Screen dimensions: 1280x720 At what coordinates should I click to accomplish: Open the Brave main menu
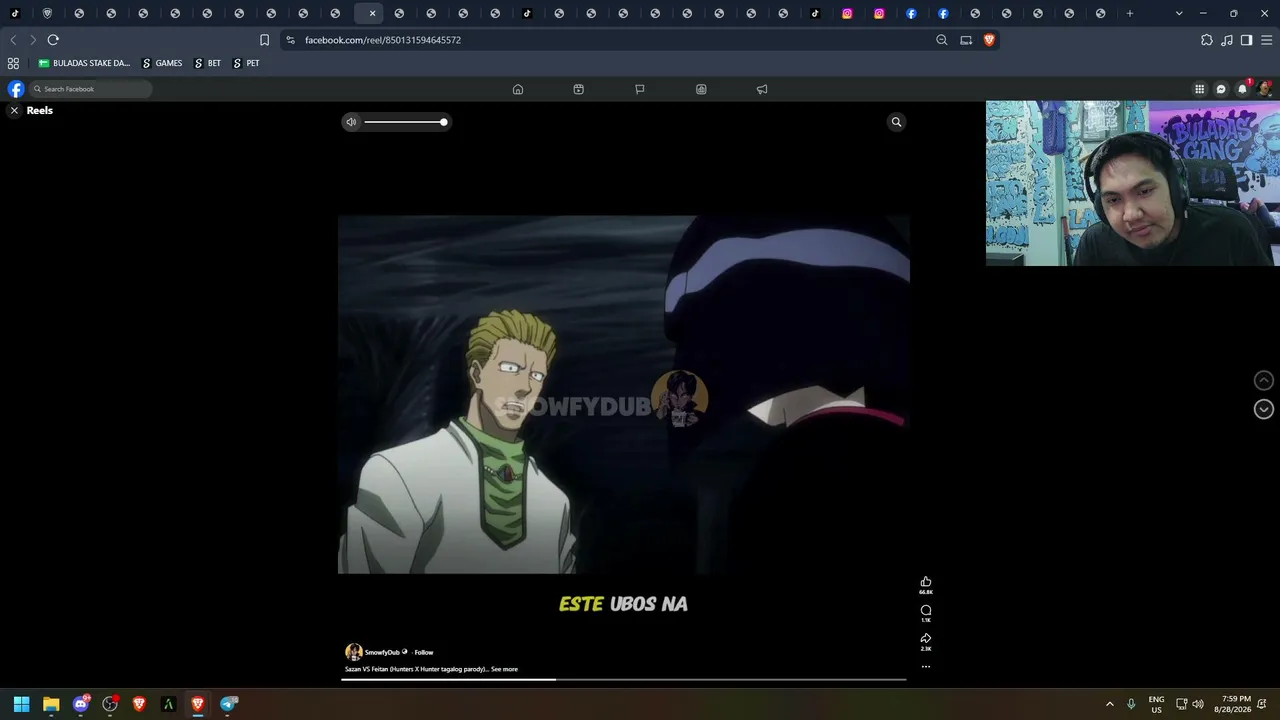click(x=1266, y=40)
